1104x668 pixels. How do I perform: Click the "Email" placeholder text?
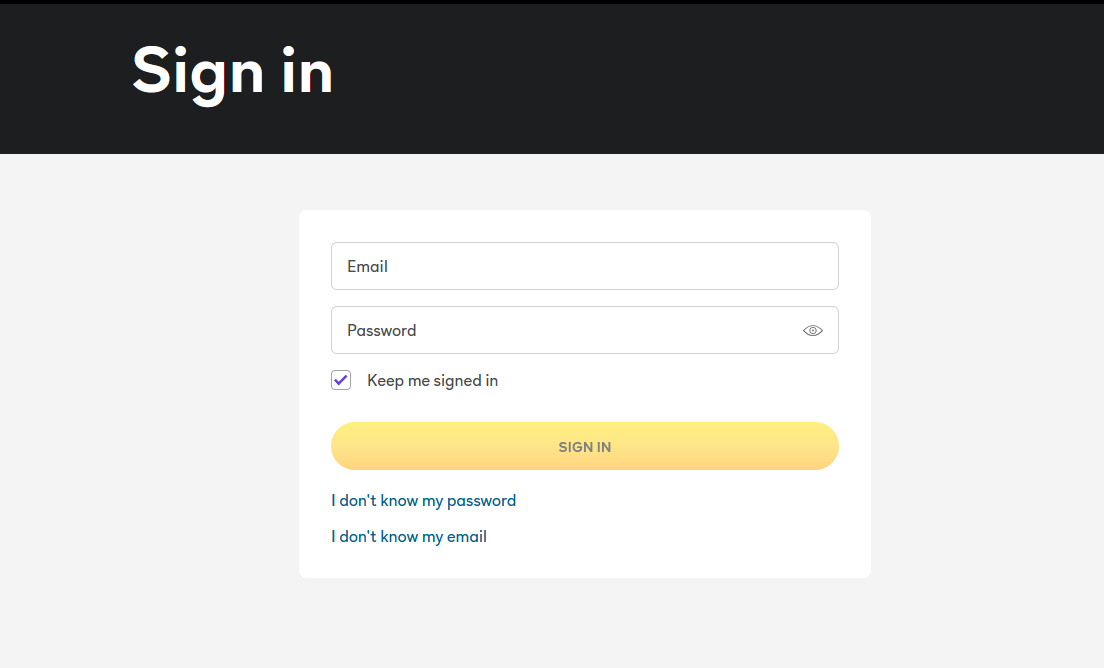[x=367, y=266]
